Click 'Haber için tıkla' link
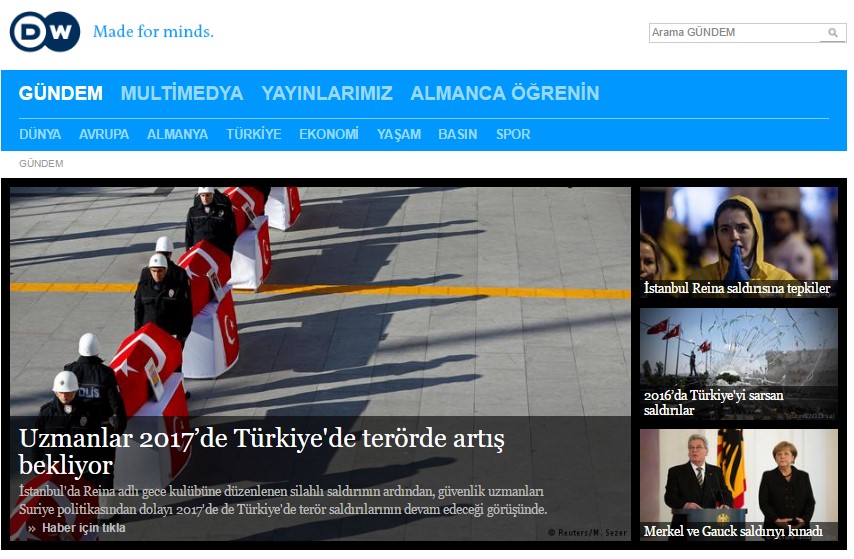This screenshot has width=854, height=559. [x=83, y=528]
